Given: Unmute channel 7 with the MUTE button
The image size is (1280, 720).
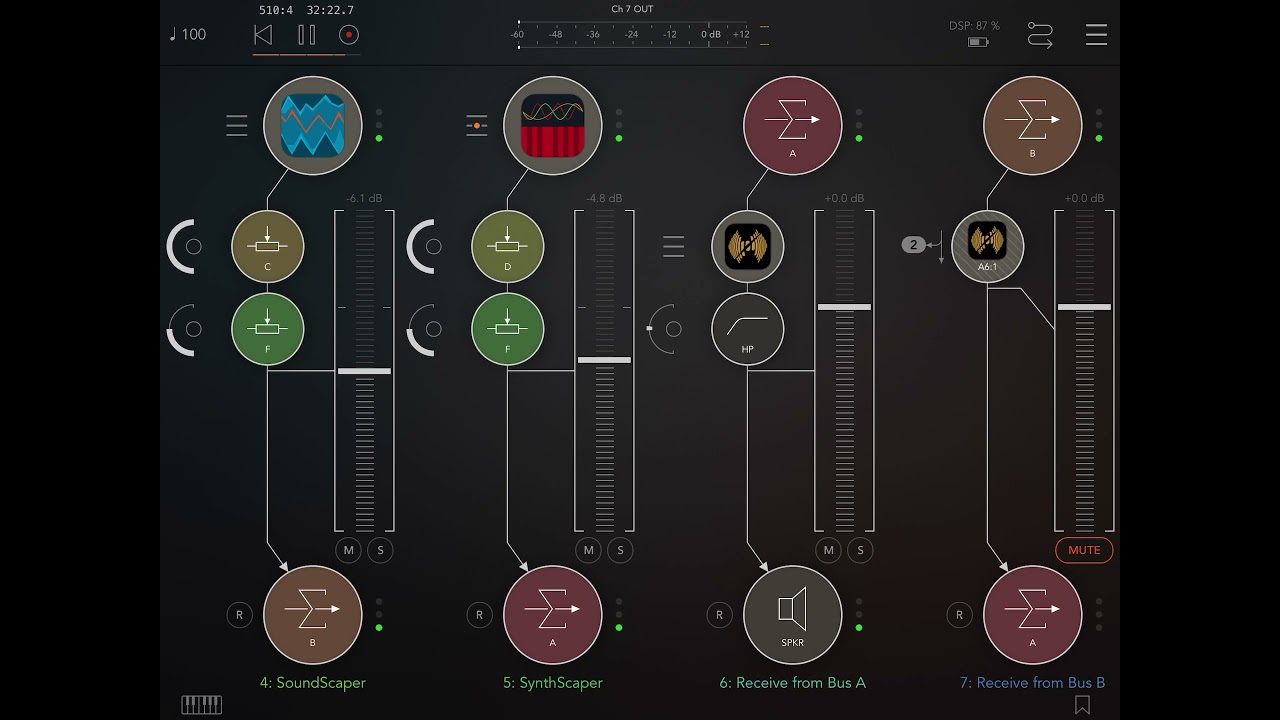Looking at the screenshot, I should 1084,550.
